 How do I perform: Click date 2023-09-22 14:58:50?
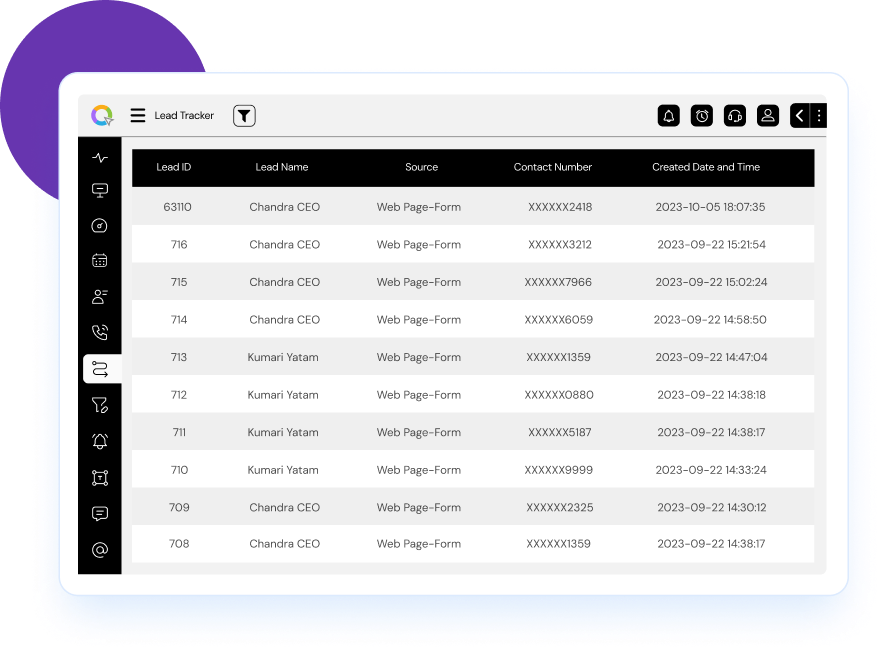(710, 320)
